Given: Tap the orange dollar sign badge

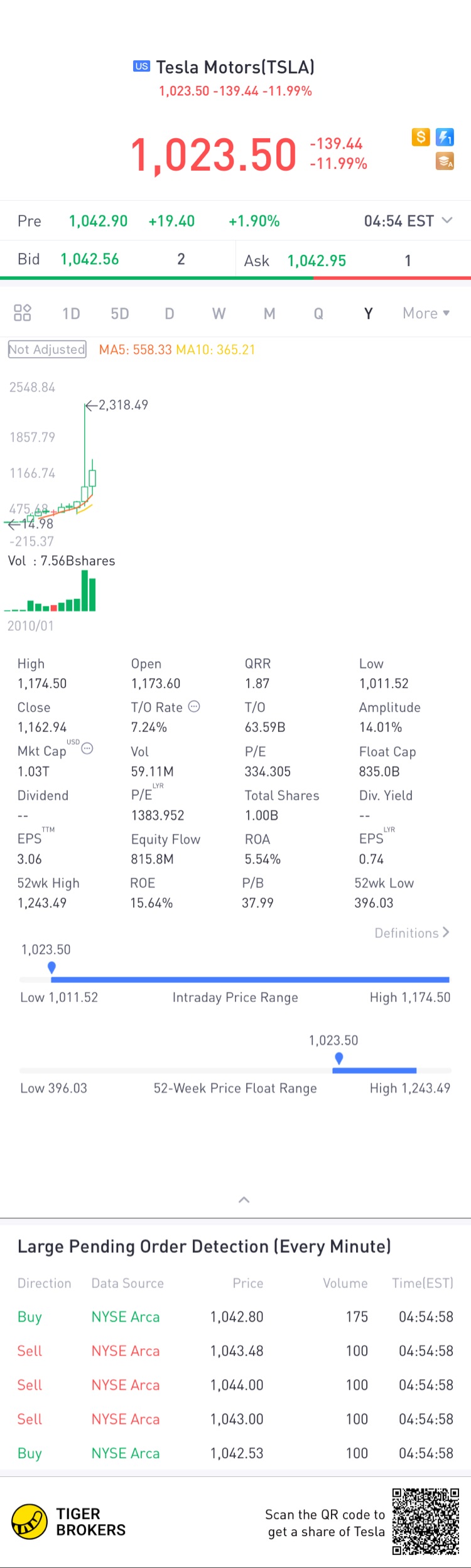Looking at the screenshot, I should pyautogui.click(x=421, y=137).
